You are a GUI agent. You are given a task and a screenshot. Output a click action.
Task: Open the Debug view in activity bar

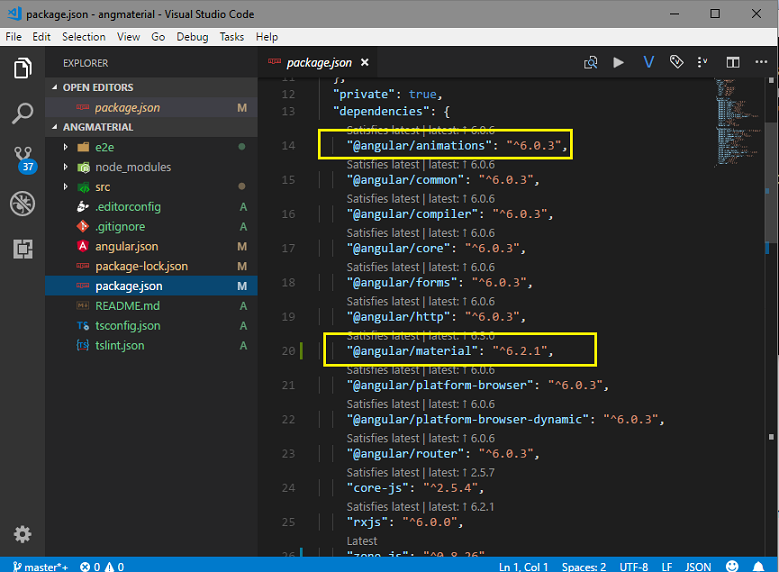(x=22, y=203)
